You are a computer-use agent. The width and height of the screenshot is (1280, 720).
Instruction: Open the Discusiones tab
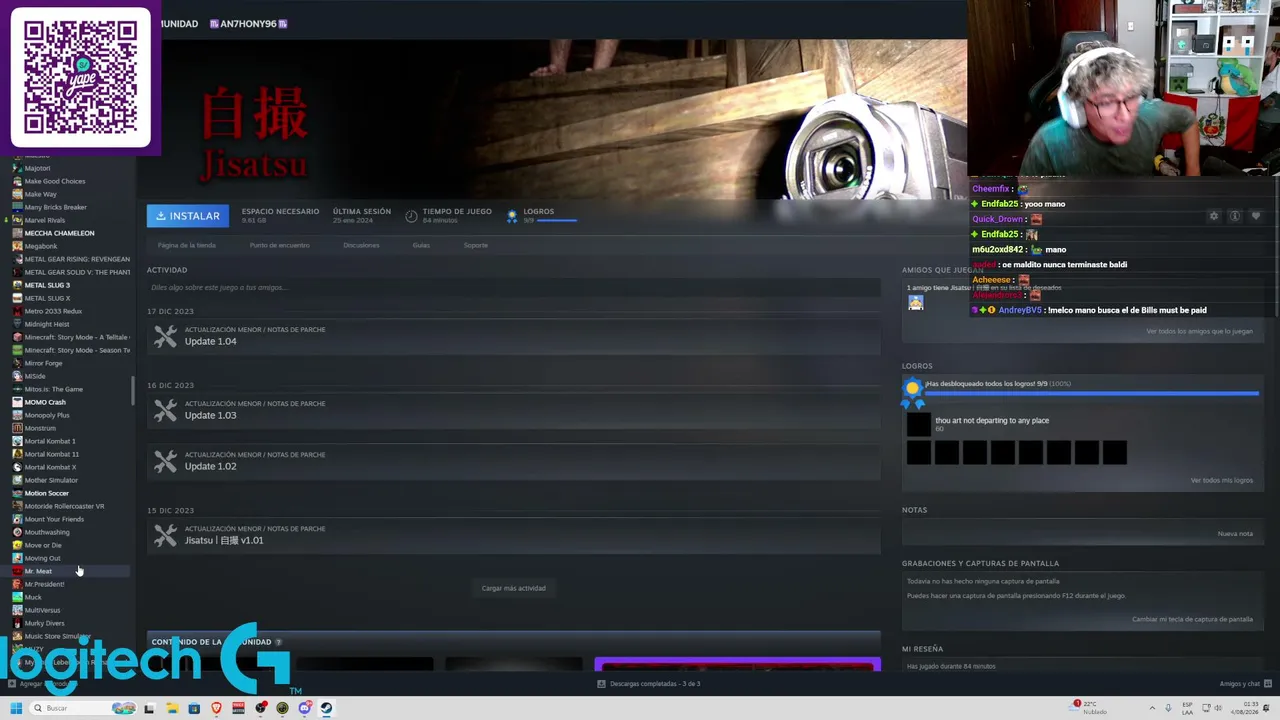pos(361,245)
